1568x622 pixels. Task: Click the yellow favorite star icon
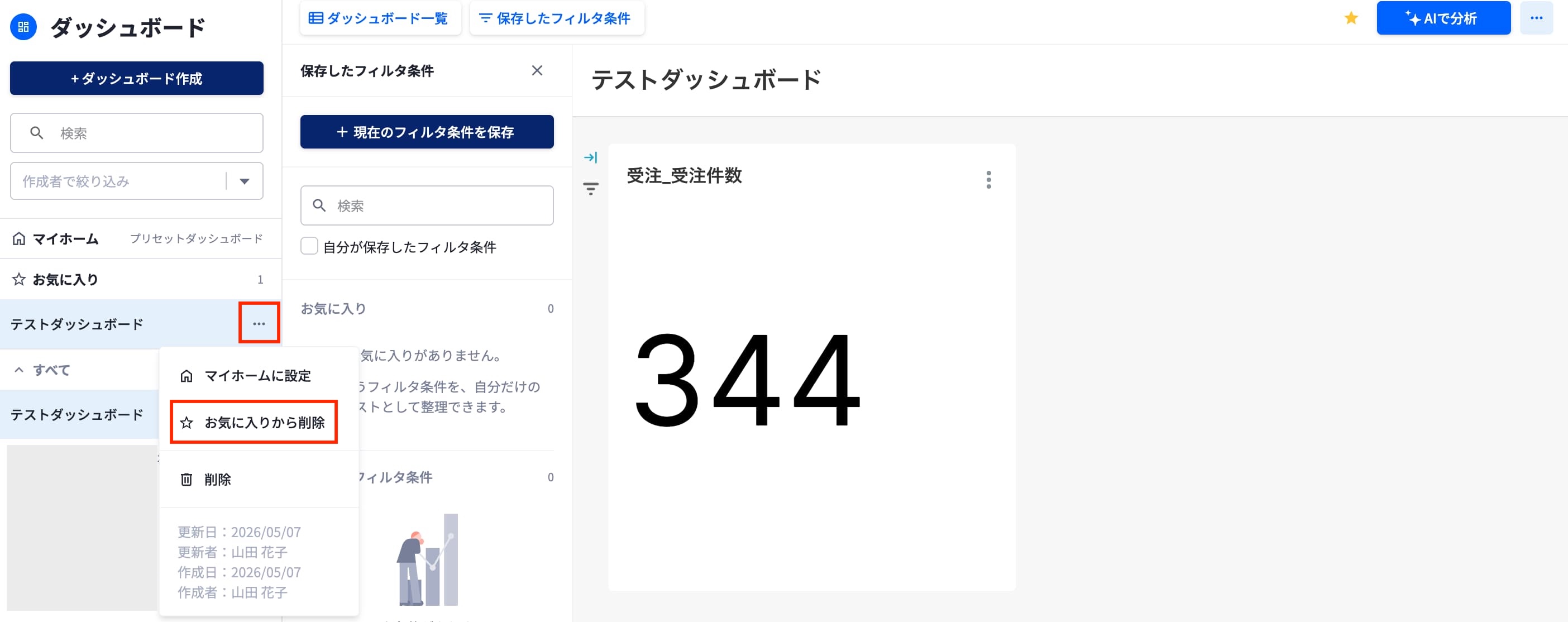click(1351, 18)
